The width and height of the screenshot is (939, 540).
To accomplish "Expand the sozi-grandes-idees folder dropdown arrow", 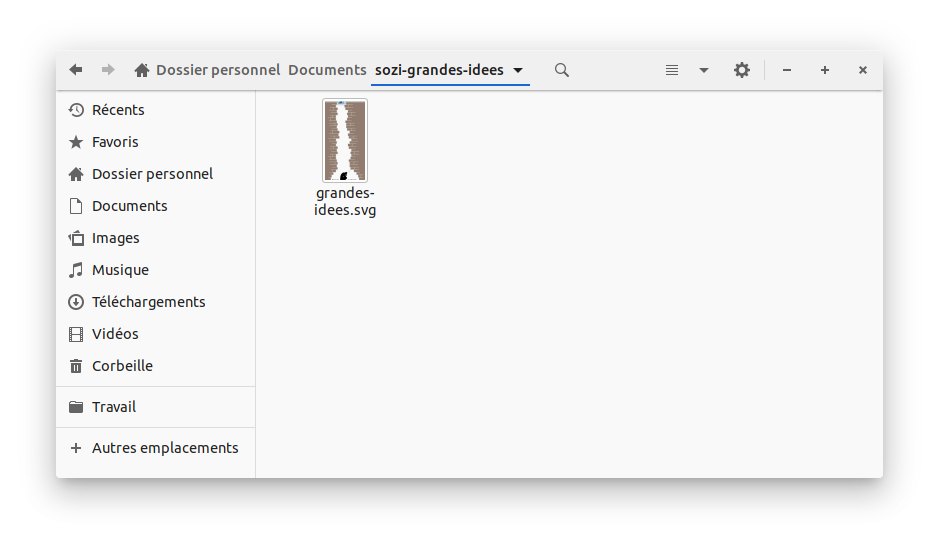I will (518, 70).
